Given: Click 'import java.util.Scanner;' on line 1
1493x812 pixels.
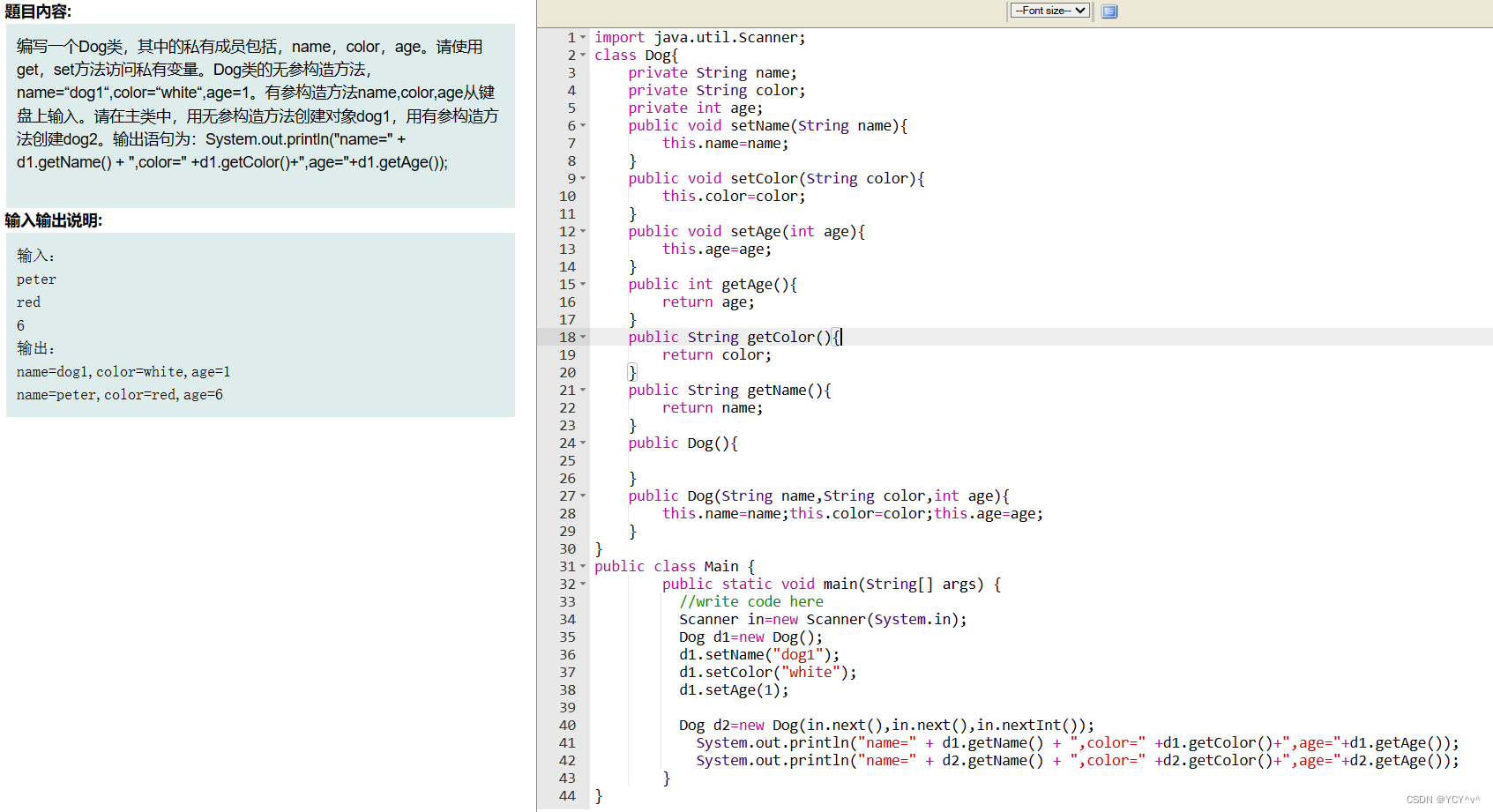Looking at the screenshot, I should [x=699, y=37].
